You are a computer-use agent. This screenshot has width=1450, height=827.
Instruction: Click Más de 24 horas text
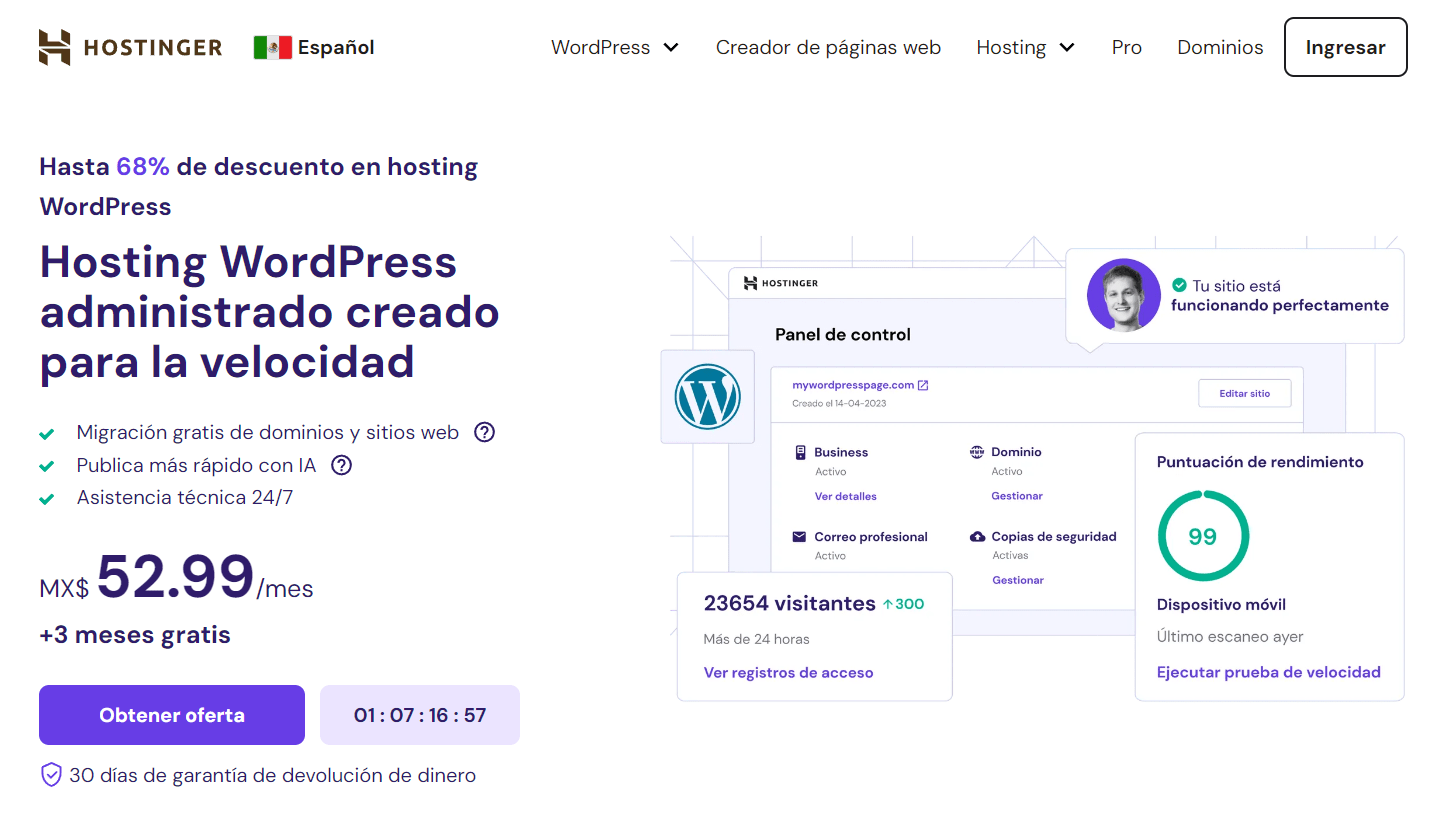[756, 639]
